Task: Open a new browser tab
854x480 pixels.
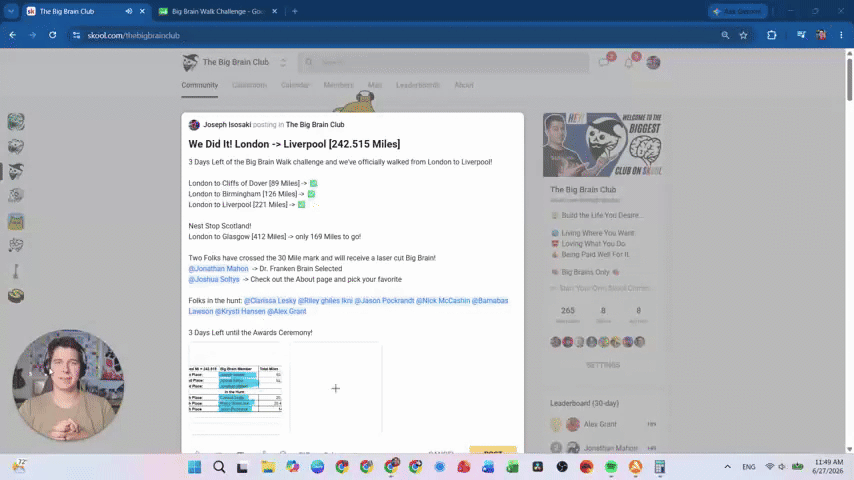Action: (x=295, y=11)
